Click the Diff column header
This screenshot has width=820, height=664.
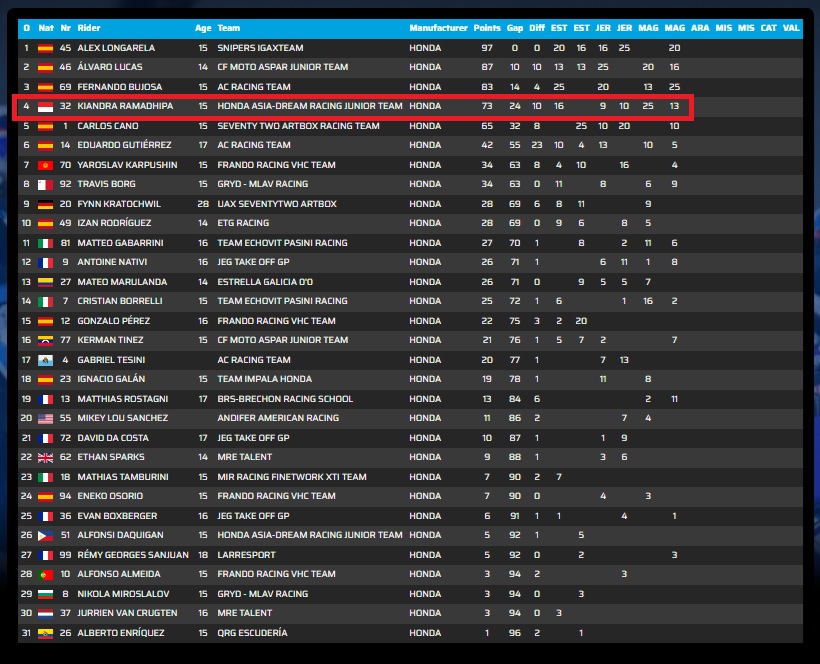(x=537, y=28)
